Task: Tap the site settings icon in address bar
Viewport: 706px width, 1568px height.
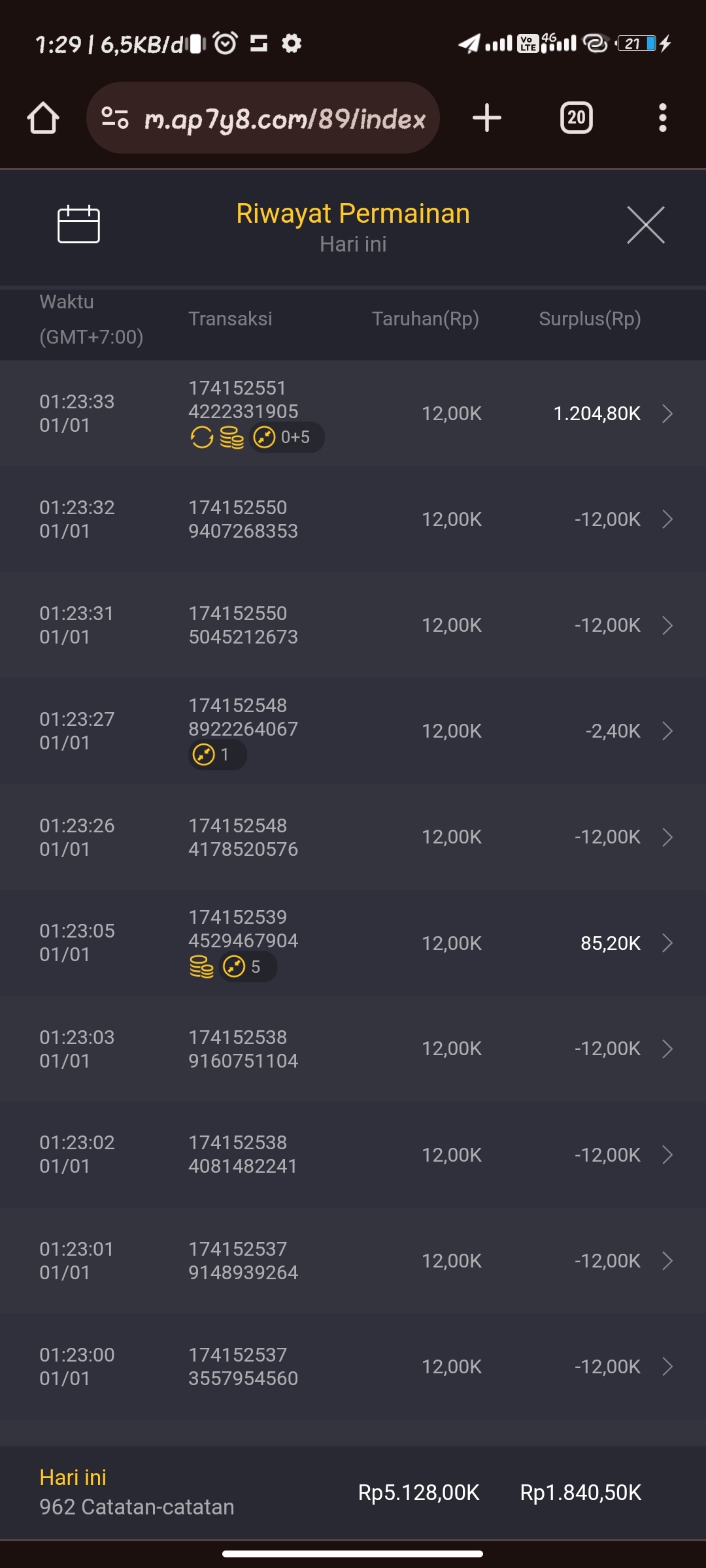Action: point(115,118)
